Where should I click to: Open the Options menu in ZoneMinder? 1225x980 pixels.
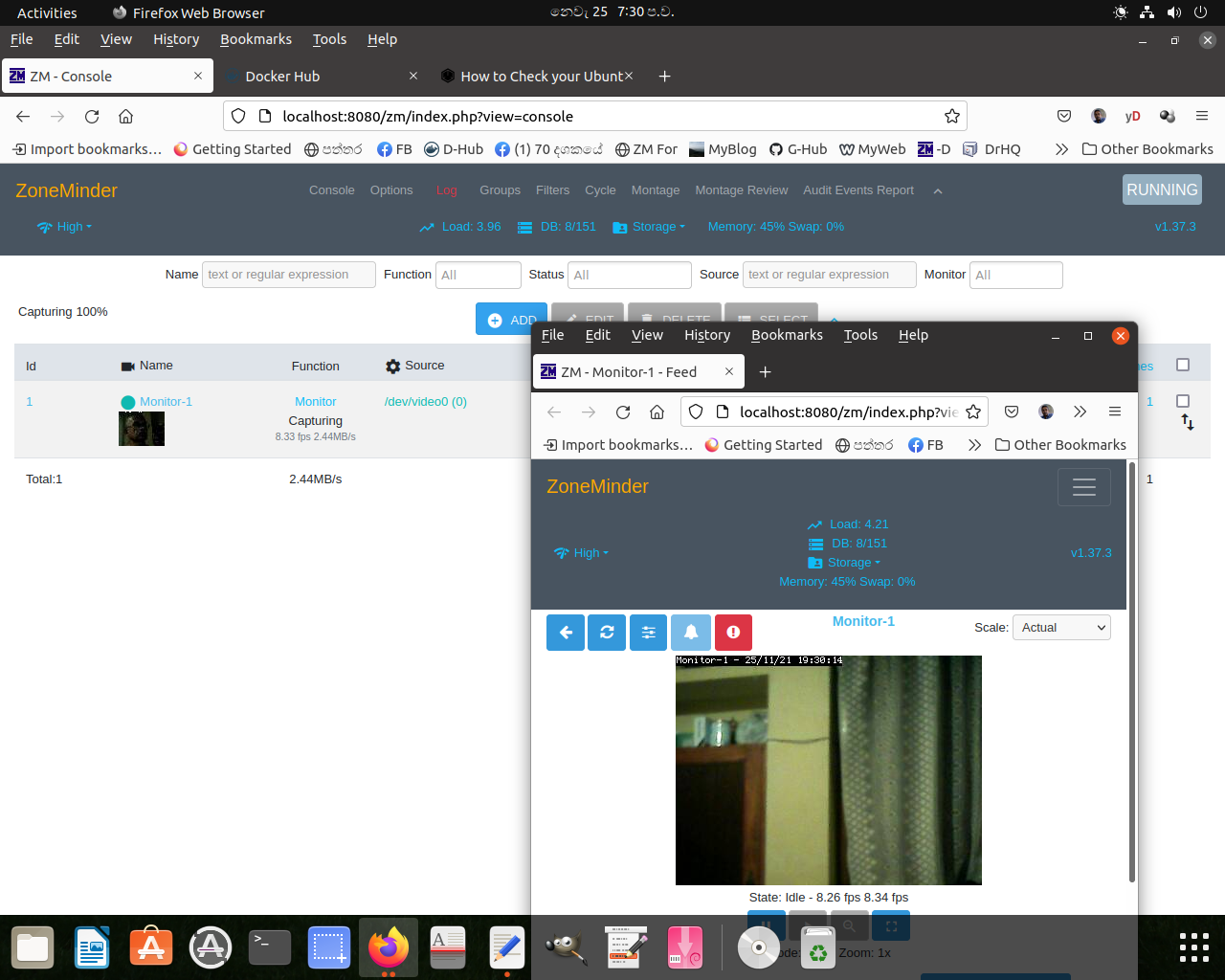390,189
